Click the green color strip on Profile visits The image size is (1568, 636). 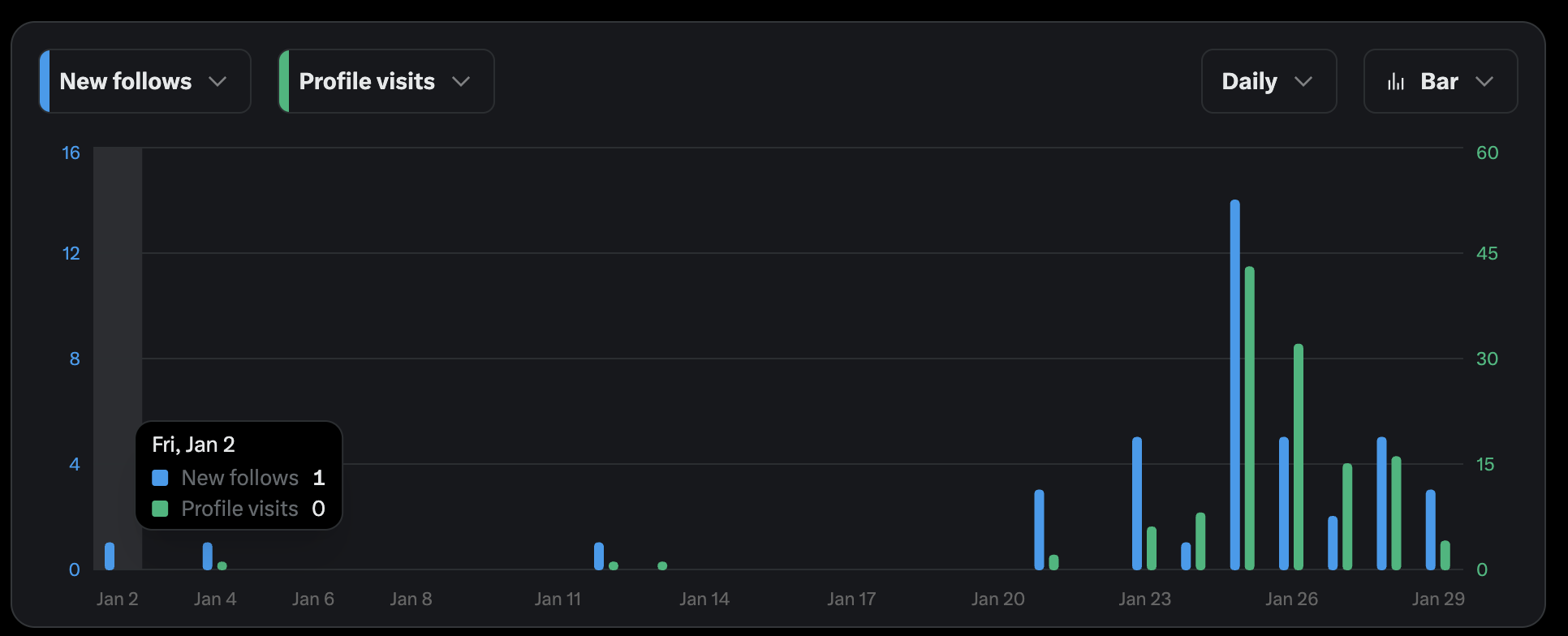(284, 81)
